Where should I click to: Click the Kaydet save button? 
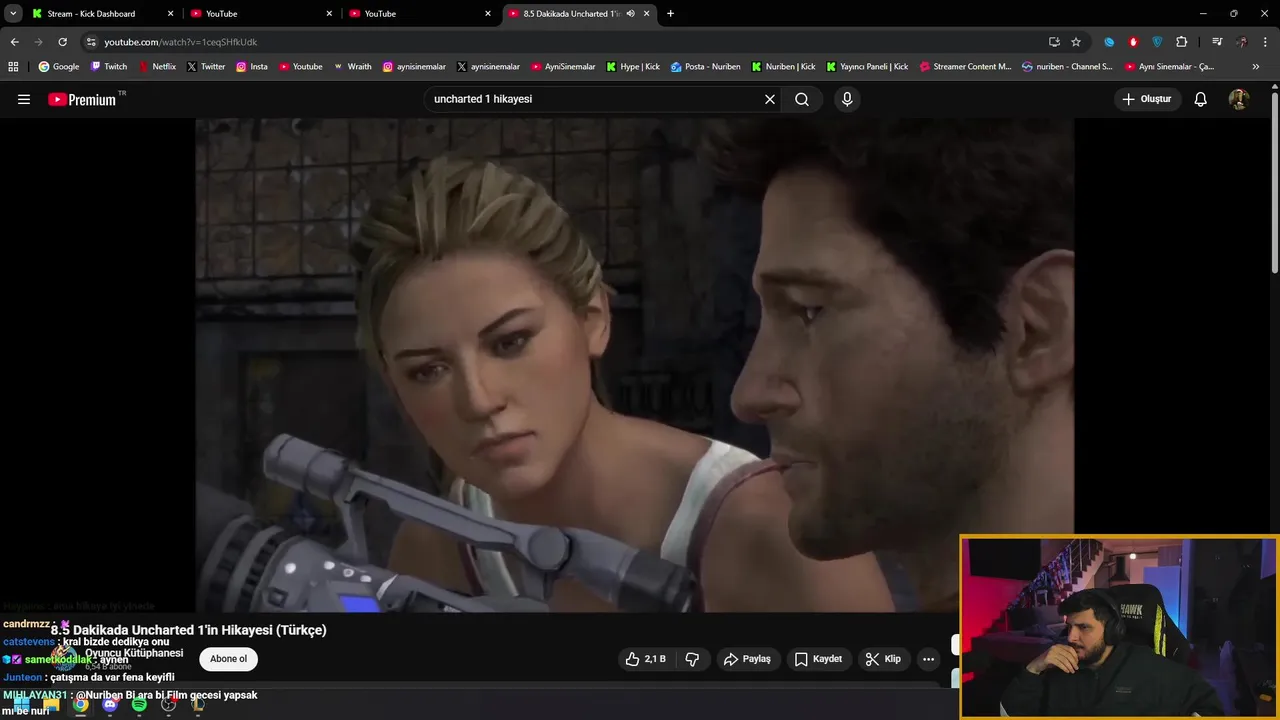pyautogui.click(x=818, y=659)
